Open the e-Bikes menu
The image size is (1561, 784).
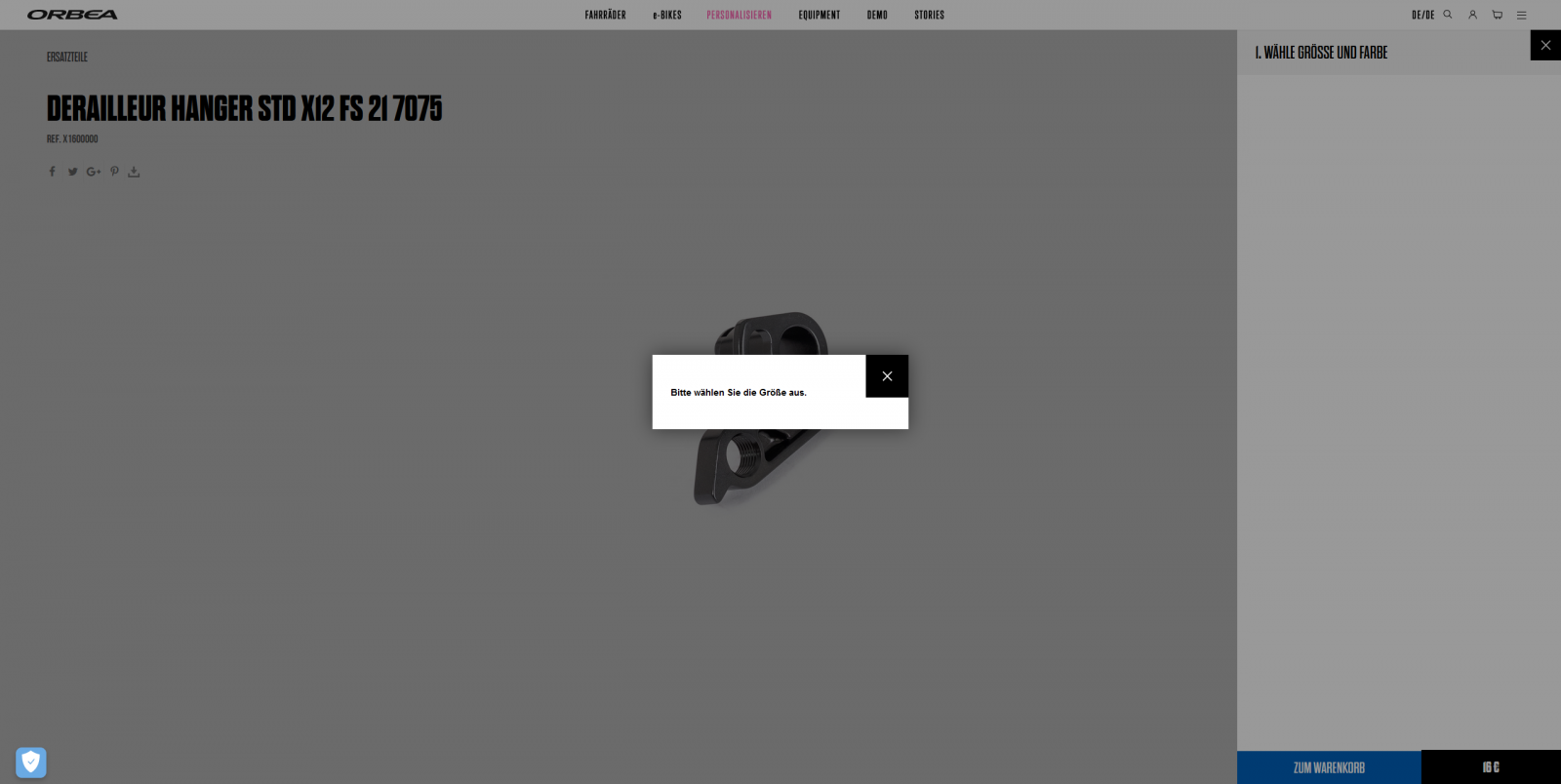coord(667,15)
